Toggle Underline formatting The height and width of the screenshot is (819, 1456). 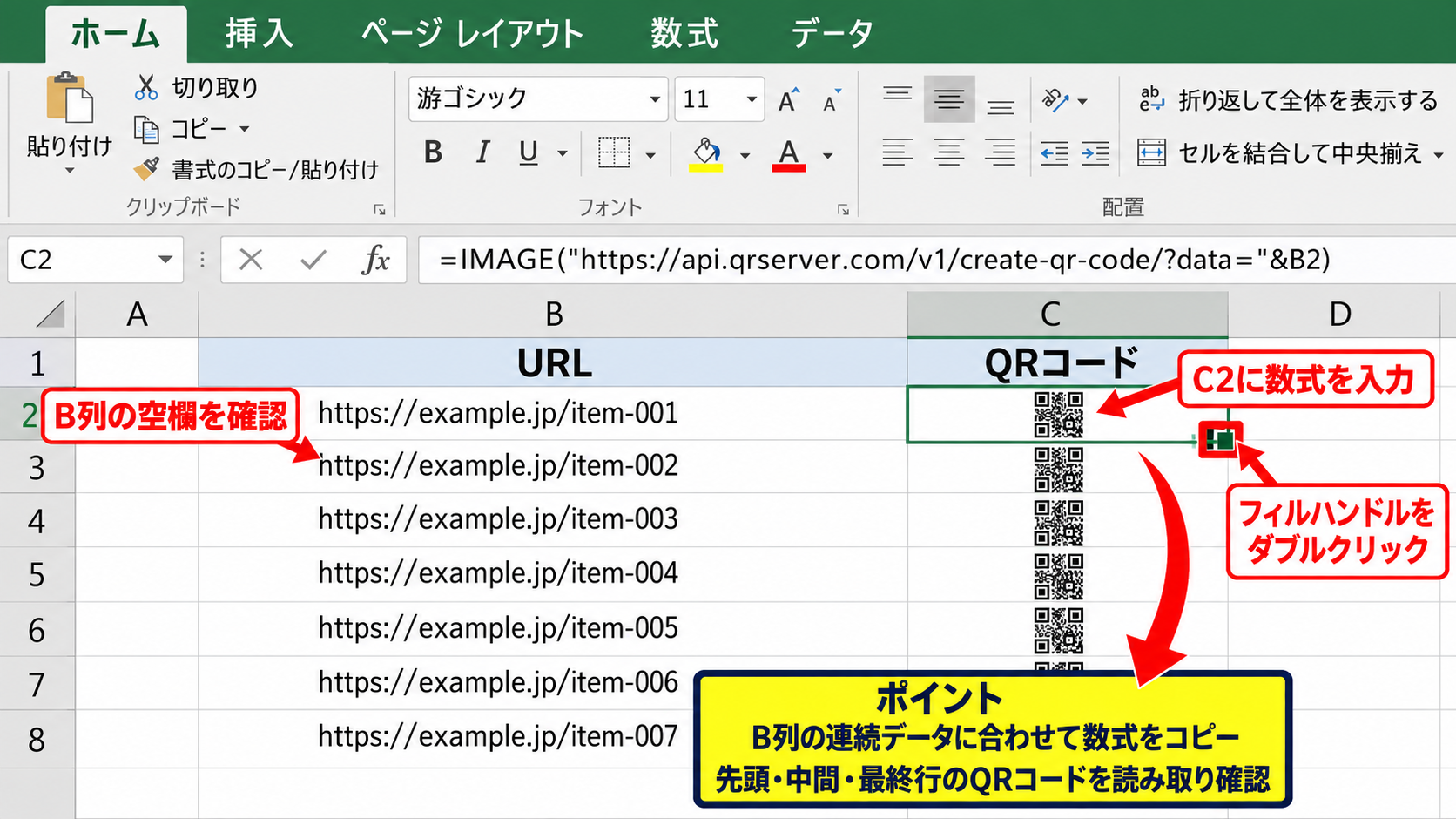(528, 152)
